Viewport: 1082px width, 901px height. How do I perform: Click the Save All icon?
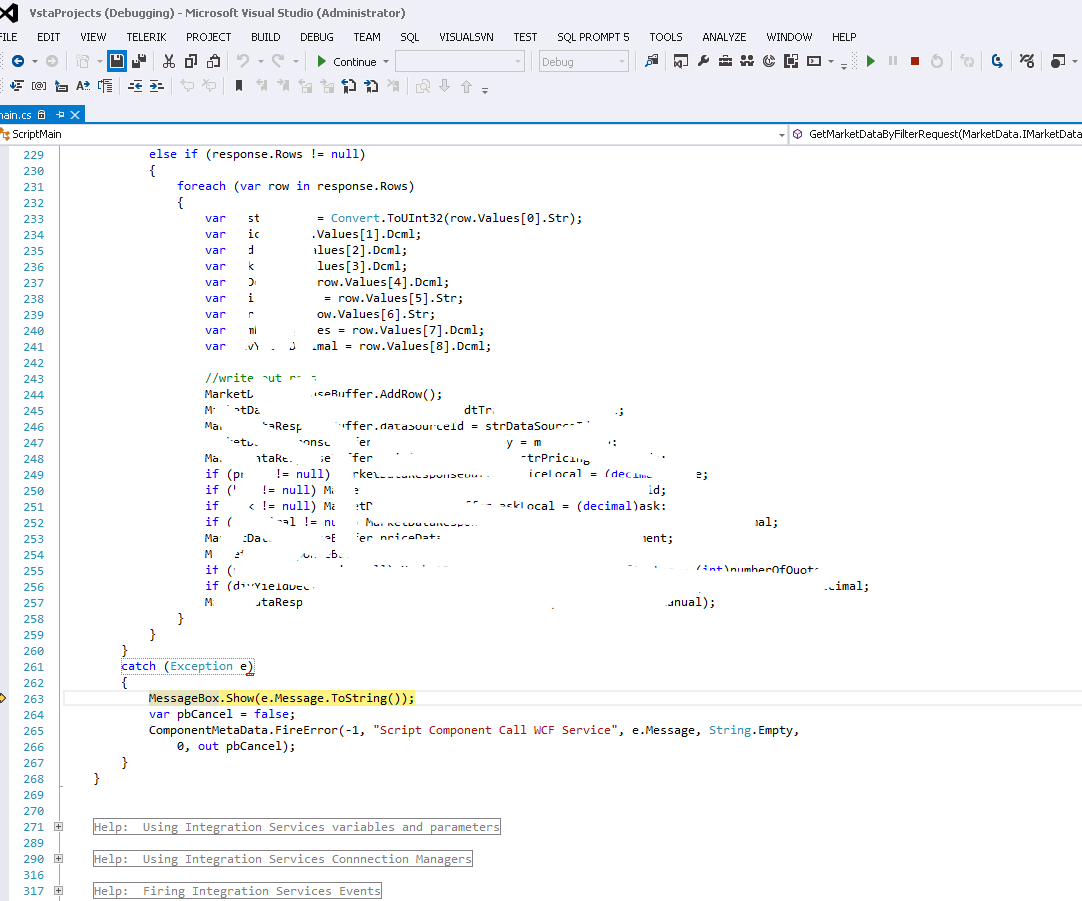[x=139, y=61]
